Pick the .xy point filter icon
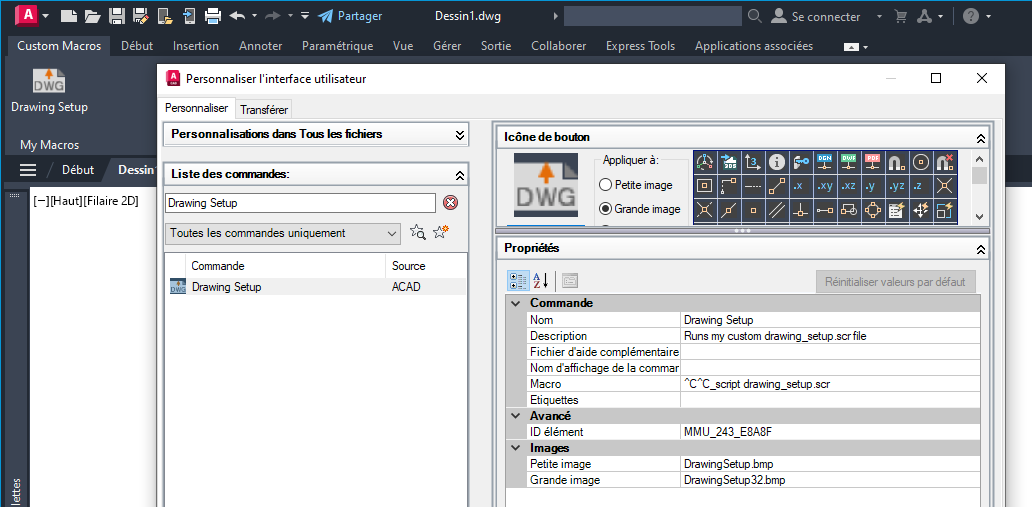This screenshot has width=1032, height=507. (825, 186)
